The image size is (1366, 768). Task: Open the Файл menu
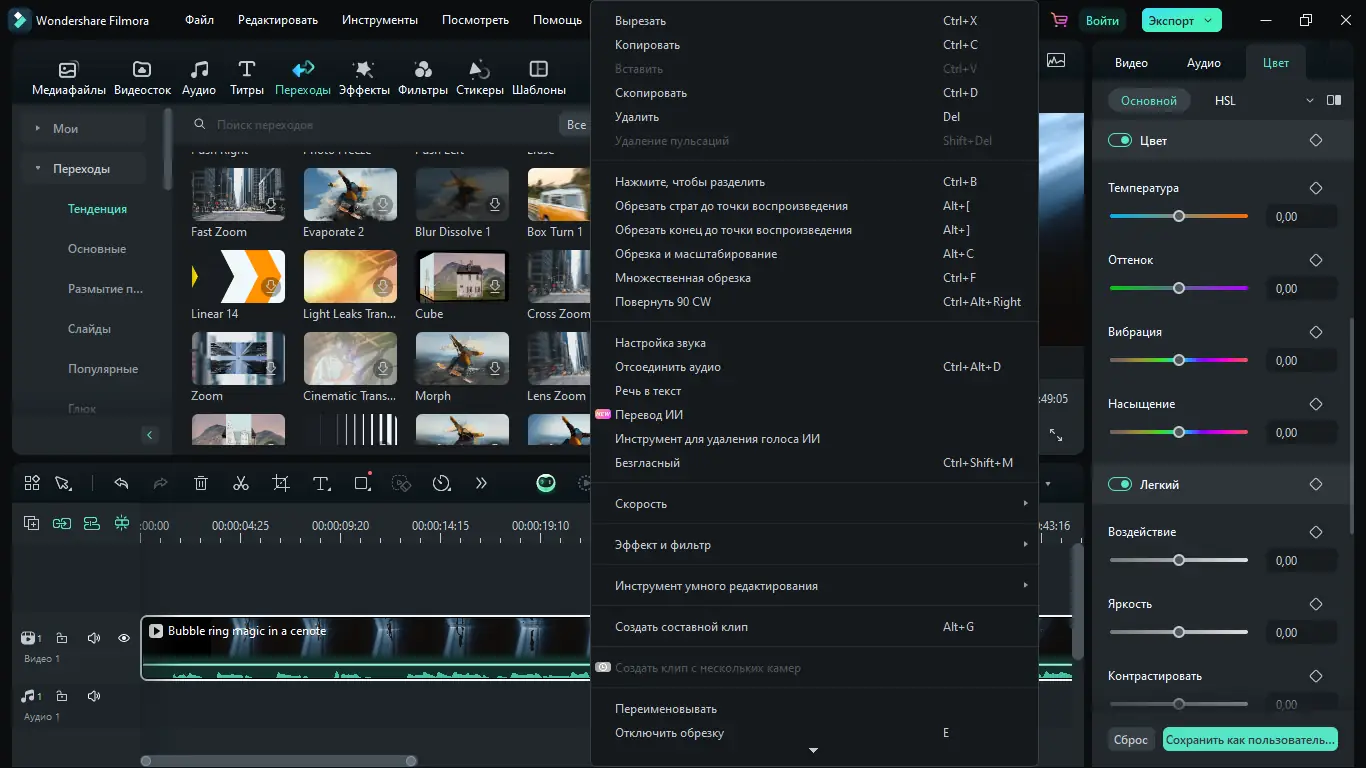pyautogui.click(x=199, y=20)
